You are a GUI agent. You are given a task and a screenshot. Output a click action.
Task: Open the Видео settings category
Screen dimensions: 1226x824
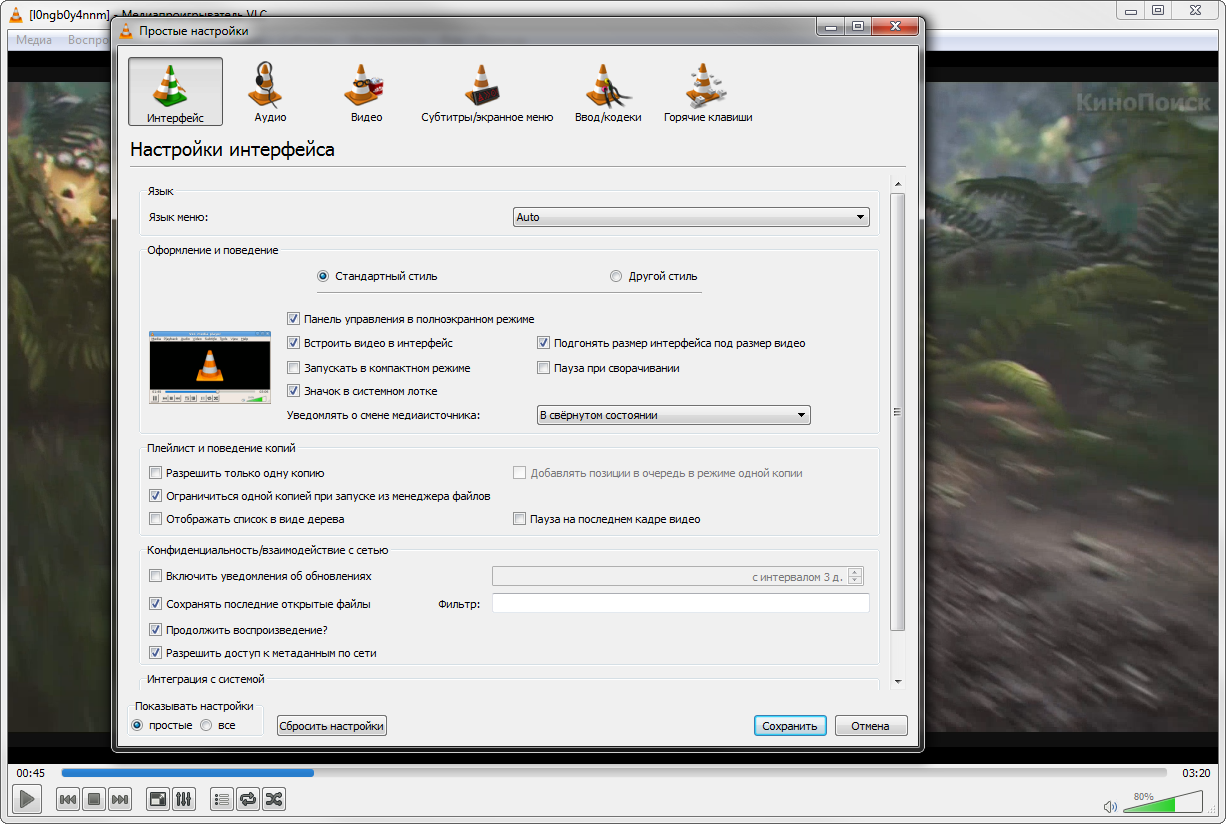click(366, 92)
